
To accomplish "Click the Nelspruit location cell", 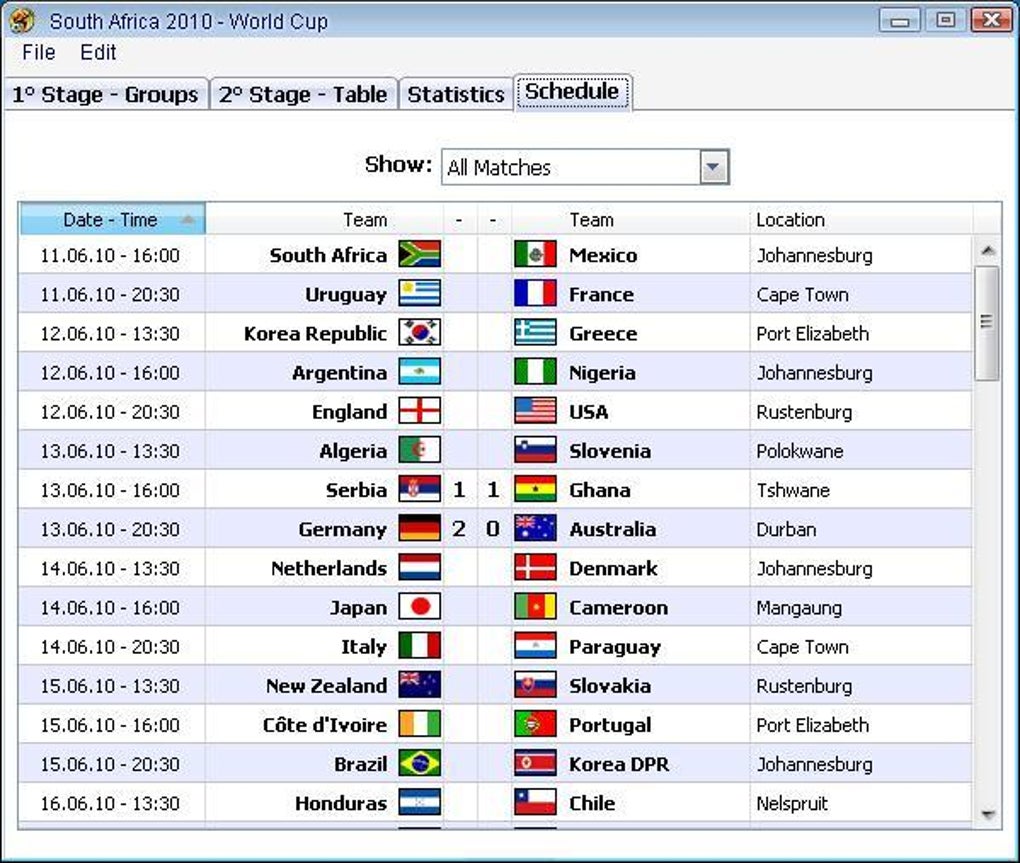I will tap(861, 803).
